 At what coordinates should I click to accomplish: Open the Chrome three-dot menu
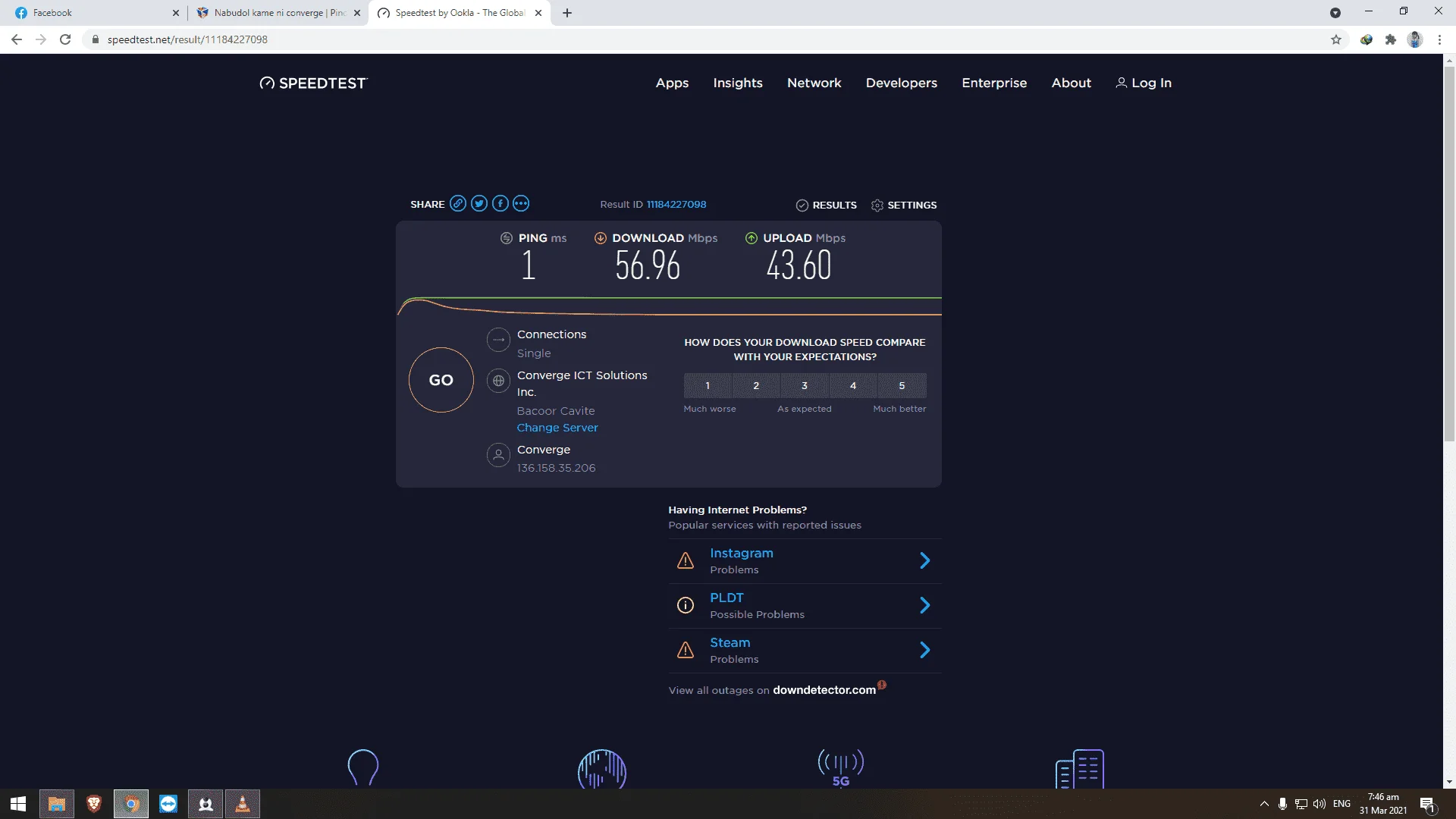click(1439, 39)
